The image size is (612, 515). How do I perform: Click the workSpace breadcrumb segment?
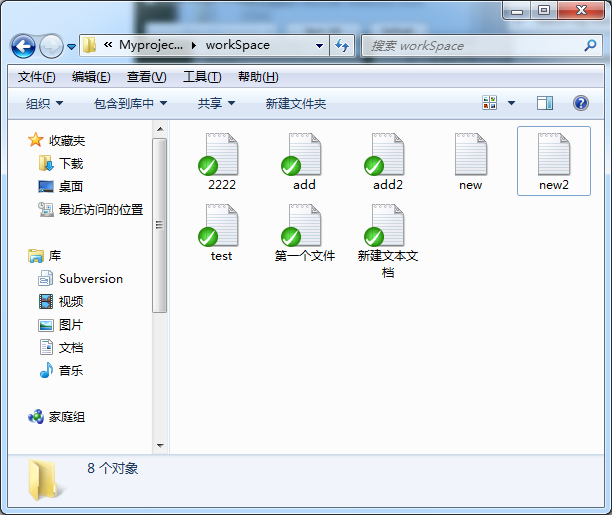click(x=237, y=45)
